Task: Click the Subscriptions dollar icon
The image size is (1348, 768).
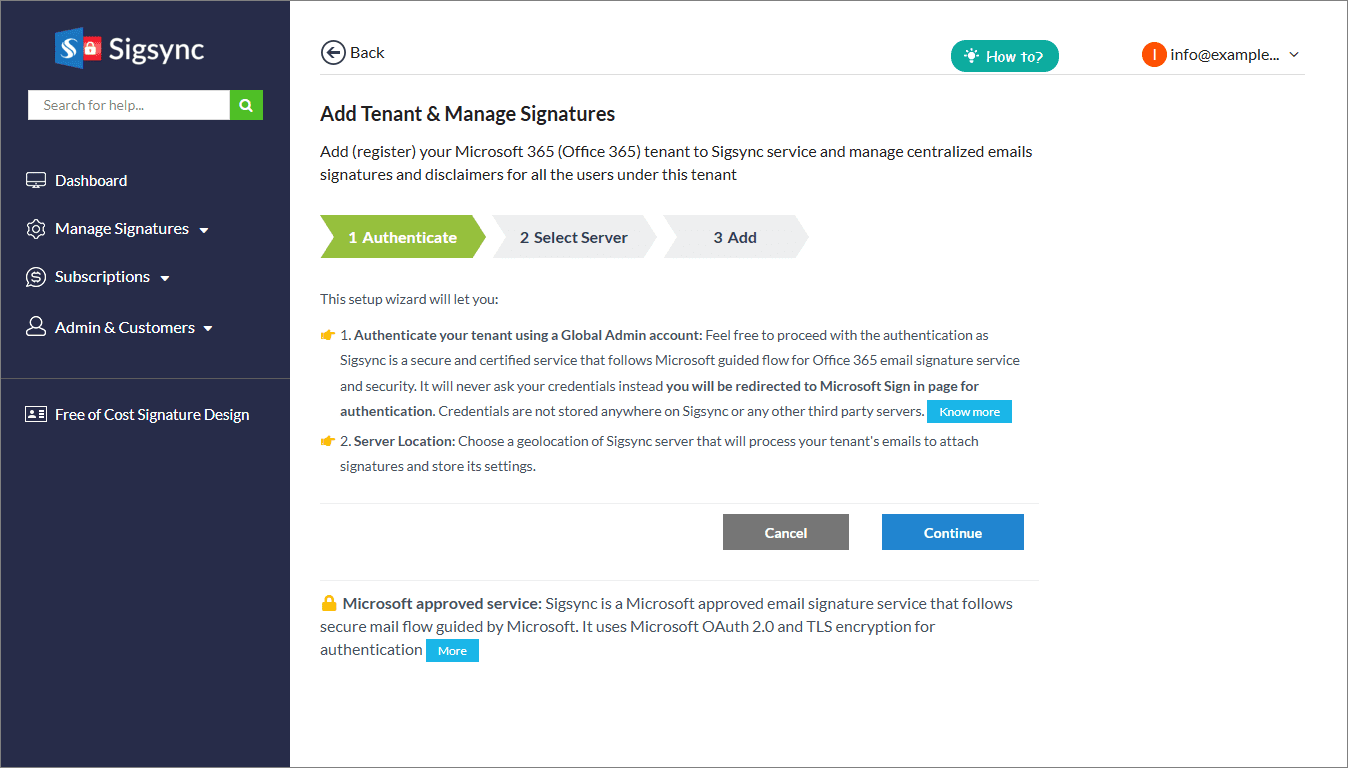Action: pos(36,277)
